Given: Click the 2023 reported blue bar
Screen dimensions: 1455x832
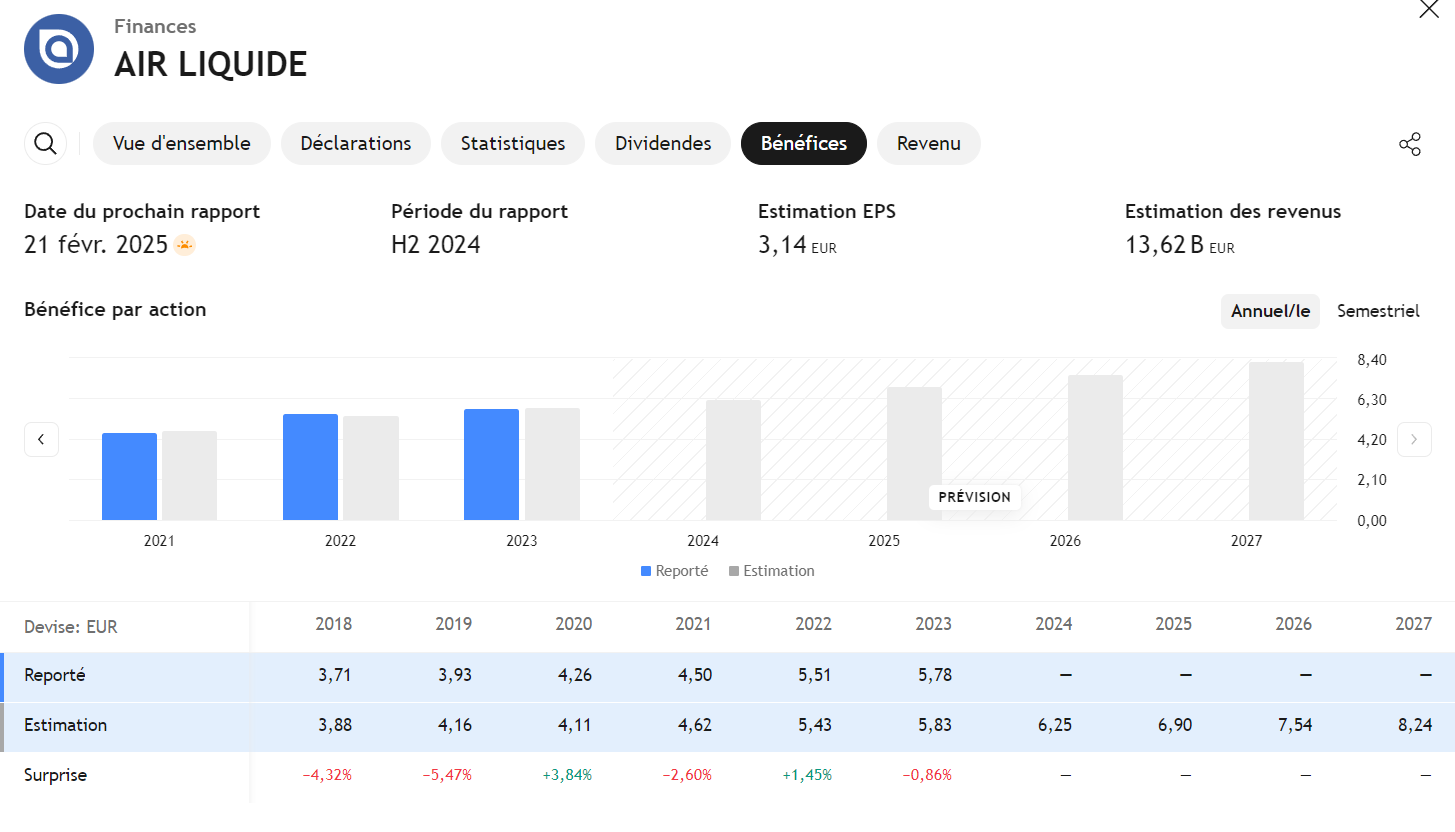Looking at the screenshot, I should point(491,465).
